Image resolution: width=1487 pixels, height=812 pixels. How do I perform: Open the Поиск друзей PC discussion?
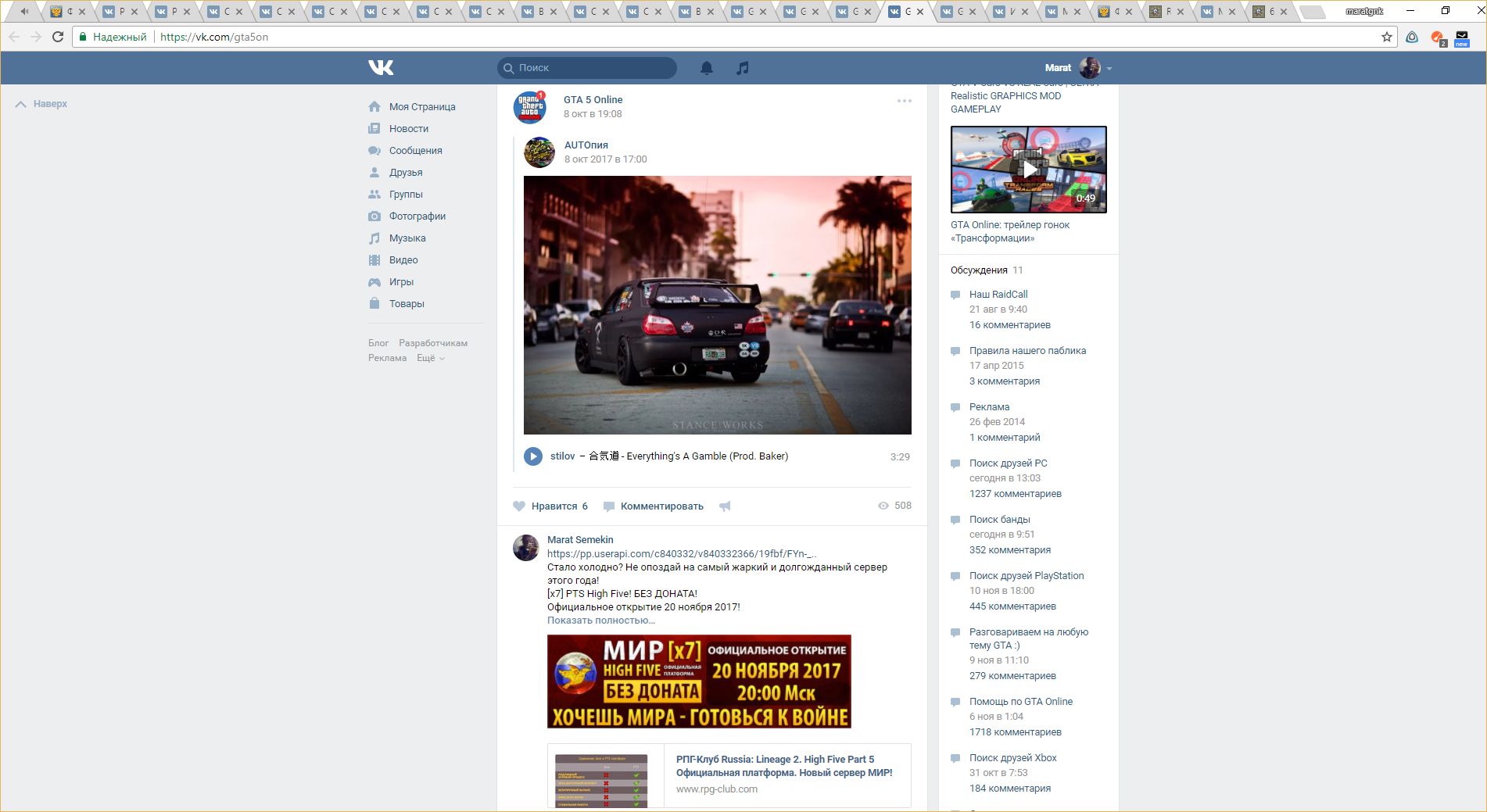click(1008, 463)
